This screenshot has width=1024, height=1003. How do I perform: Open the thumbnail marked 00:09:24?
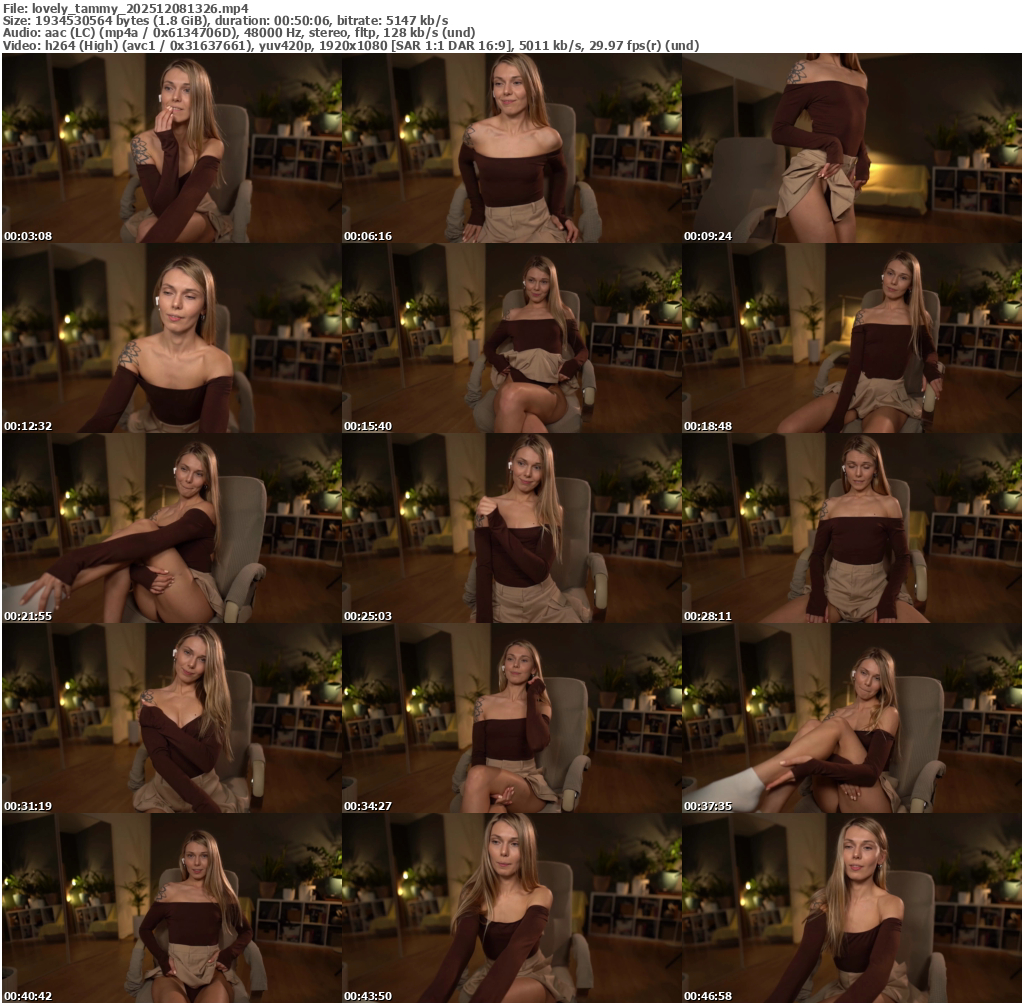[x=852, y=148]
